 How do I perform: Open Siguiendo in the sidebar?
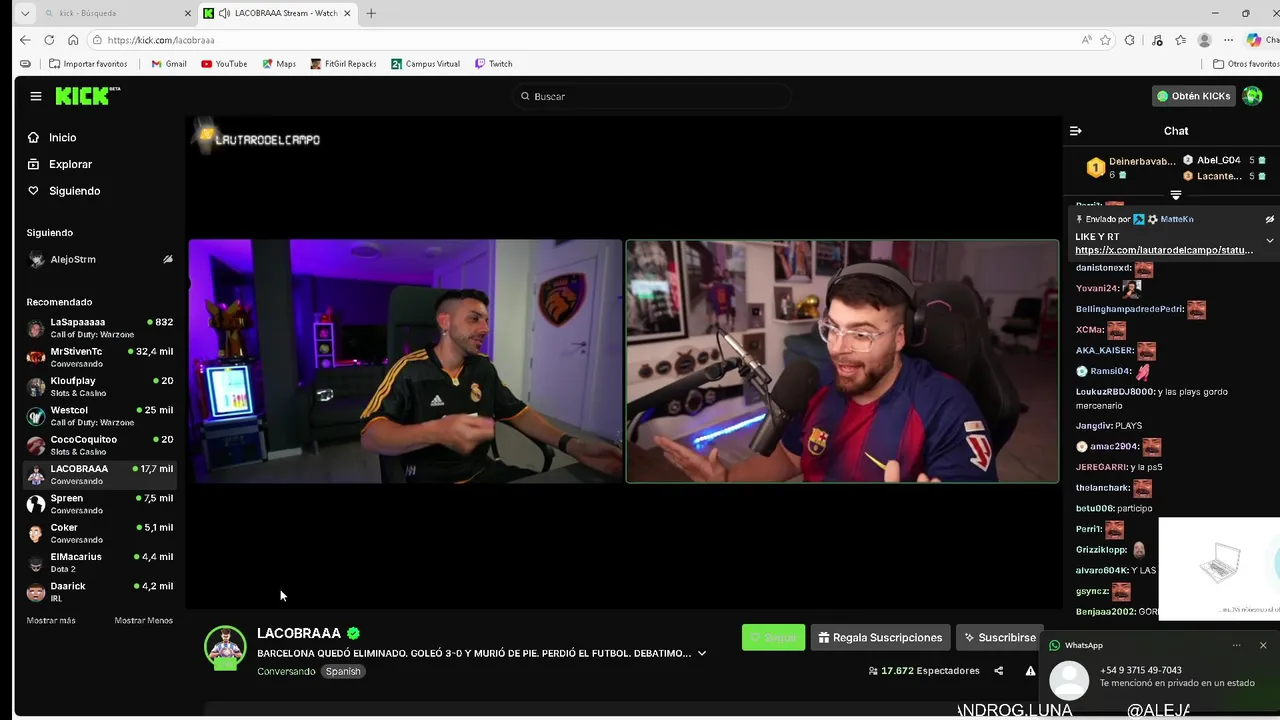click(x=74, y=191)
